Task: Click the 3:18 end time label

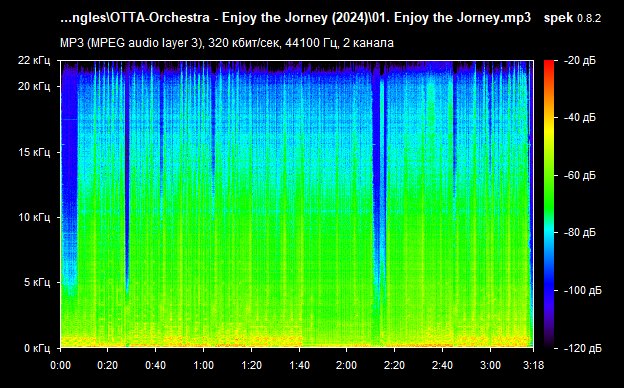Action: coord(533,365)
